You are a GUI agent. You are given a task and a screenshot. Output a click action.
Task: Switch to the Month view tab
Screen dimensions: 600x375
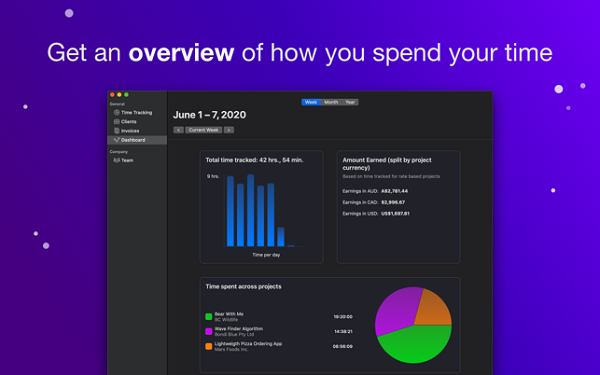(331, 102)
